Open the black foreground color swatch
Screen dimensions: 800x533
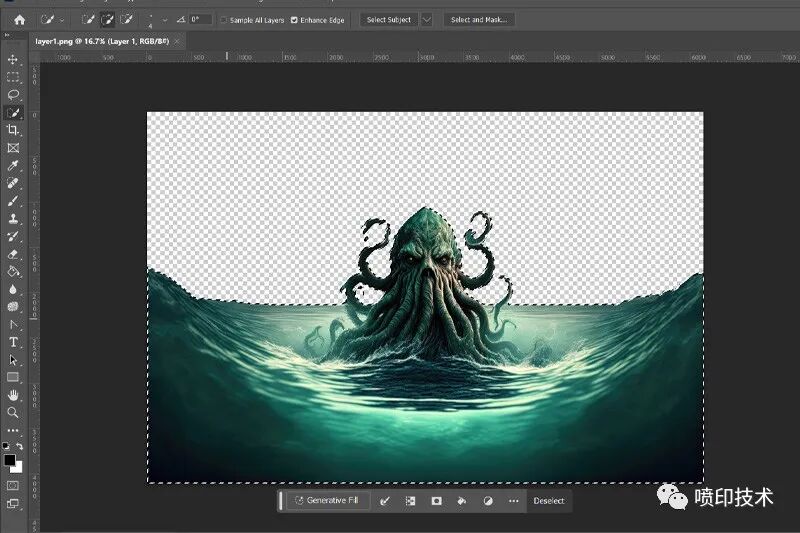[8, 459]
